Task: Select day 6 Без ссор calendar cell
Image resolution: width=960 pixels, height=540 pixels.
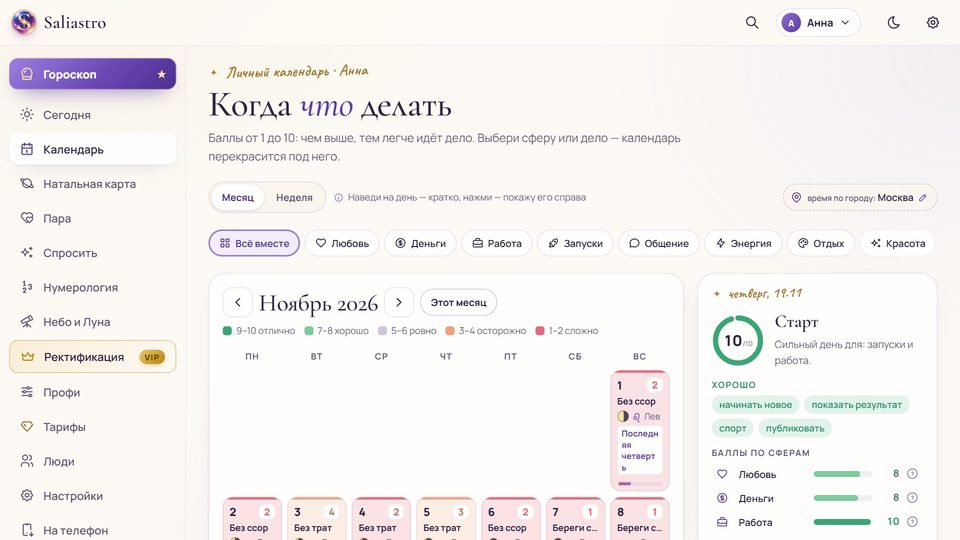Action: pos(511,519)
